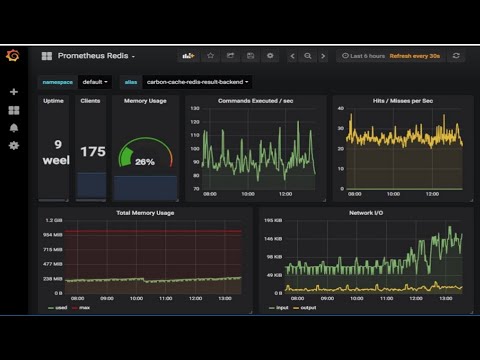This screenshot has width=480, height=360.
Task: Click the 9 week uptime value
Action: [x=56, y=152]
